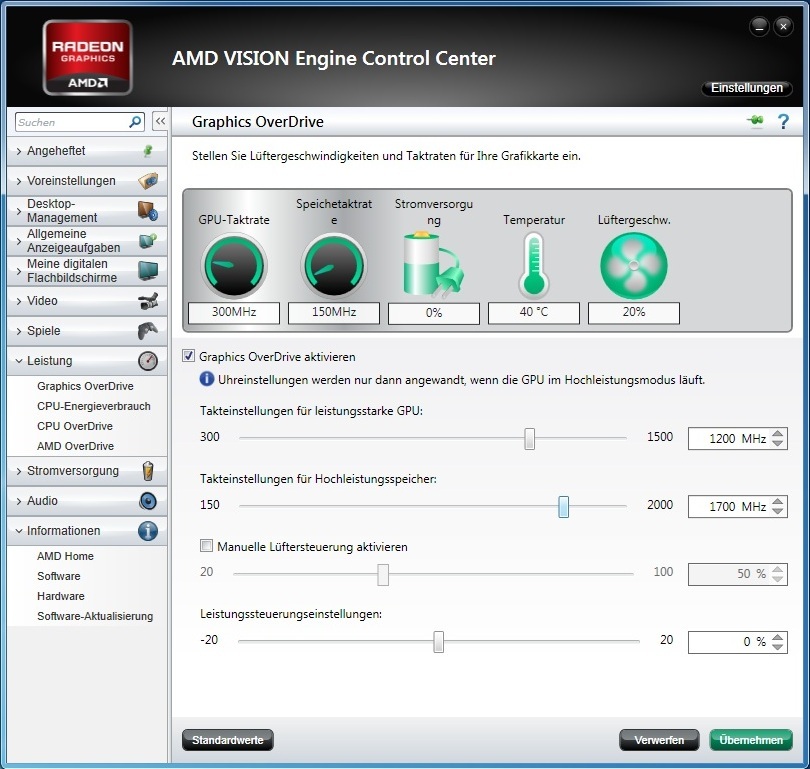
Task: Open AMD OverDrive page
Action: (x=75, y=446)
